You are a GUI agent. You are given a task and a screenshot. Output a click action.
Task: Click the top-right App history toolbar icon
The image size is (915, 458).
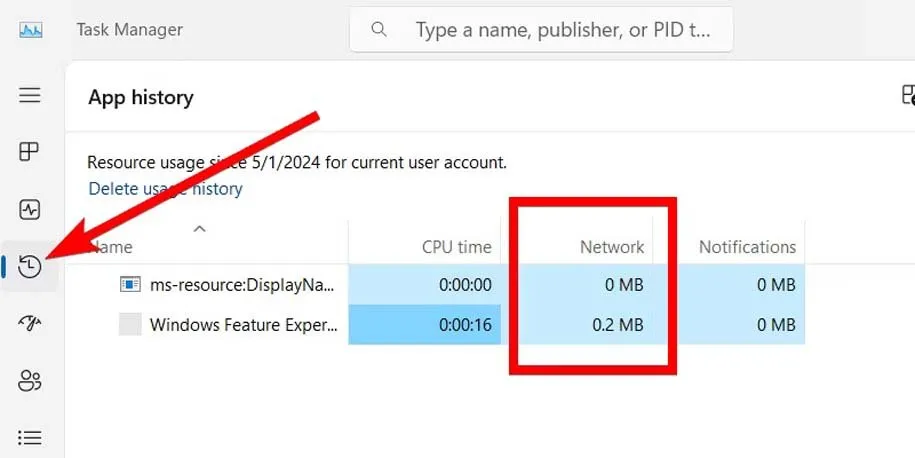pyautogui.click(x=907, y=95)
